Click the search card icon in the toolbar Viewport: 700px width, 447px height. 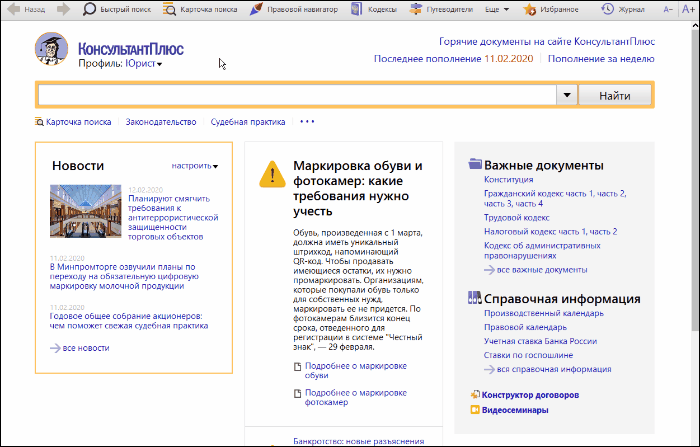[x=169, y=9]
